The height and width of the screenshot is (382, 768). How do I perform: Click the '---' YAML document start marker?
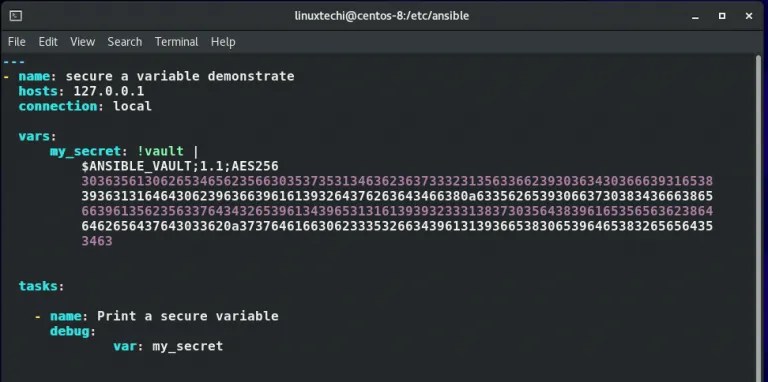coord(14,62)
